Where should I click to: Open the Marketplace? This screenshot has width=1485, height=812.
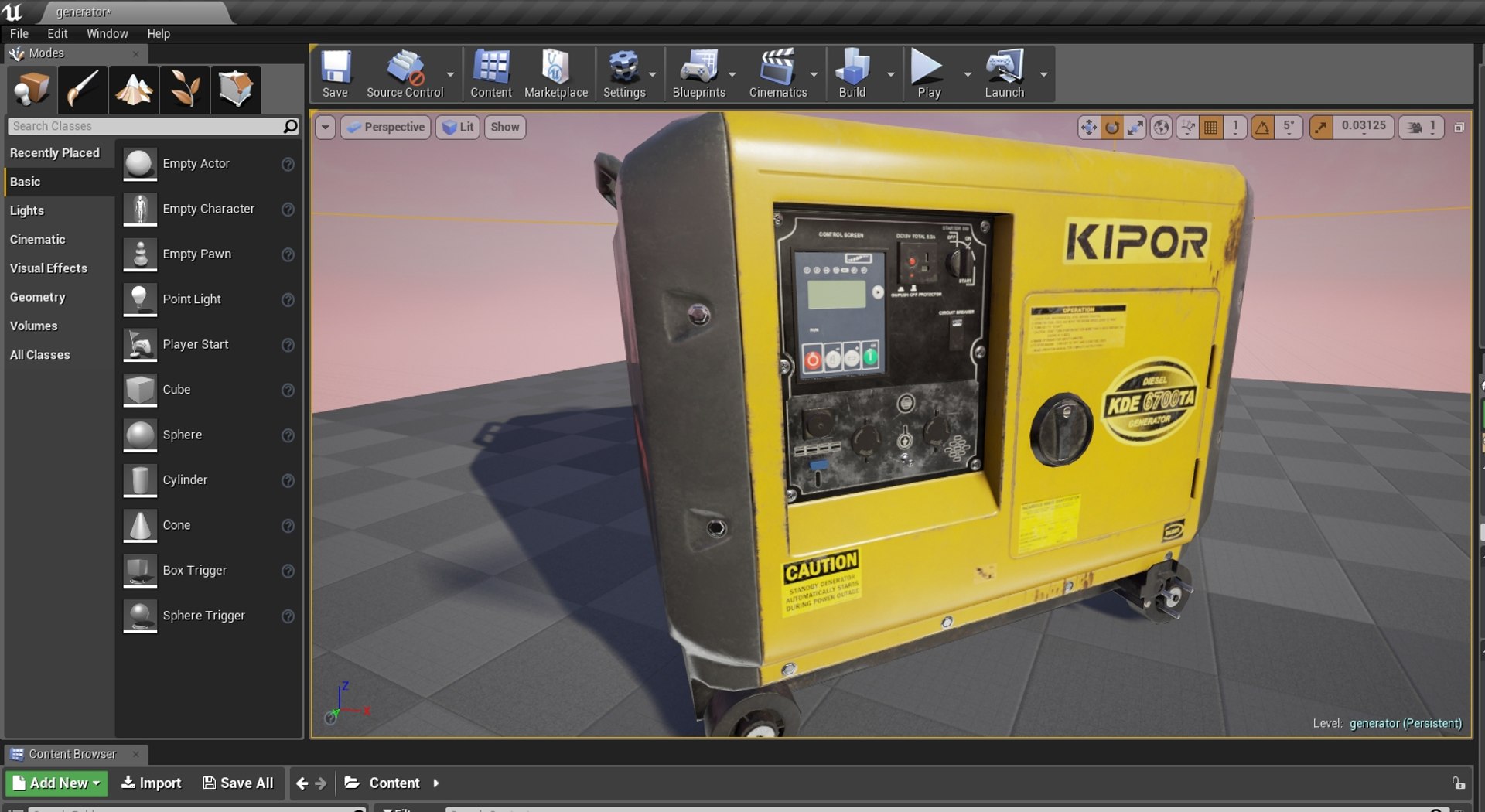[x=556, y=74]
